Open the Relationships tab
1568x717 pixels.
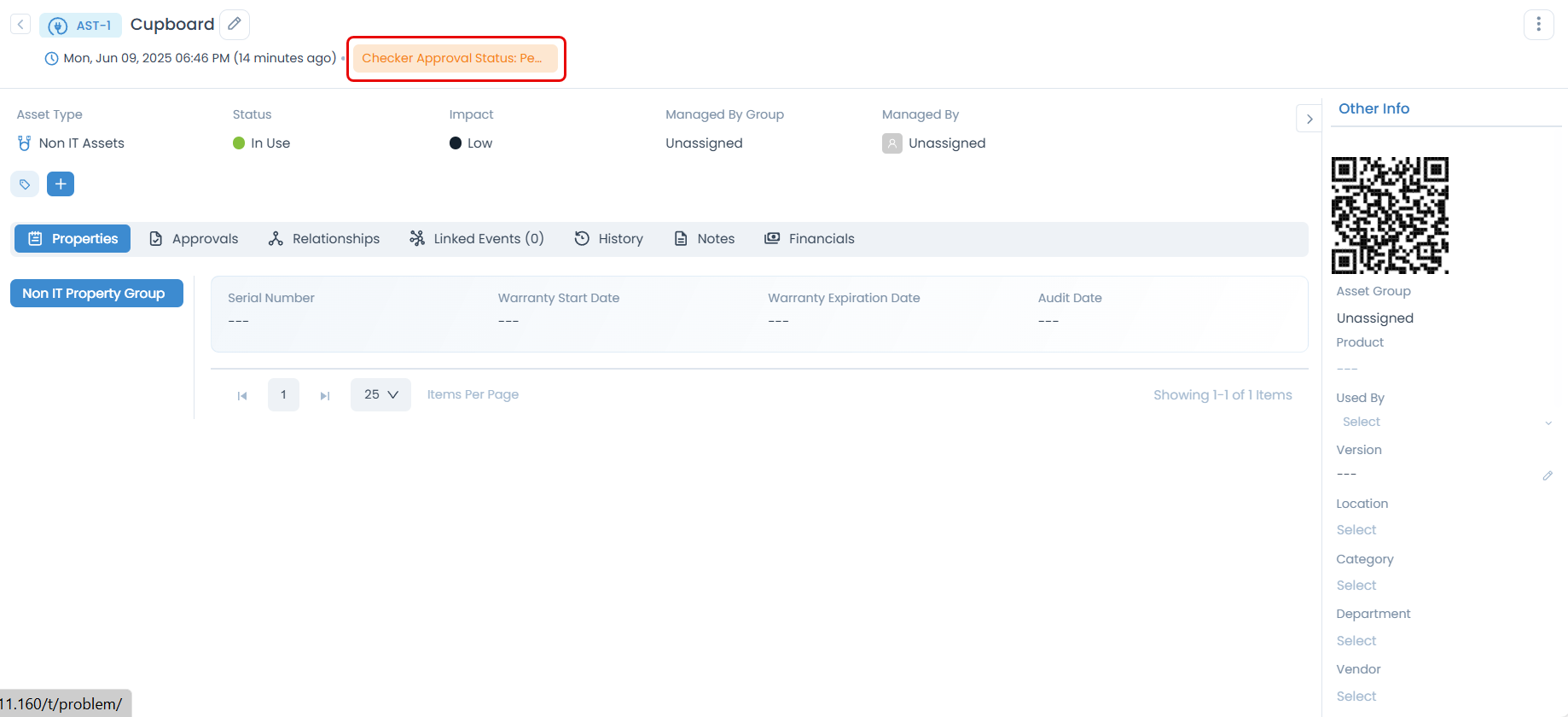tap(324, 239)
